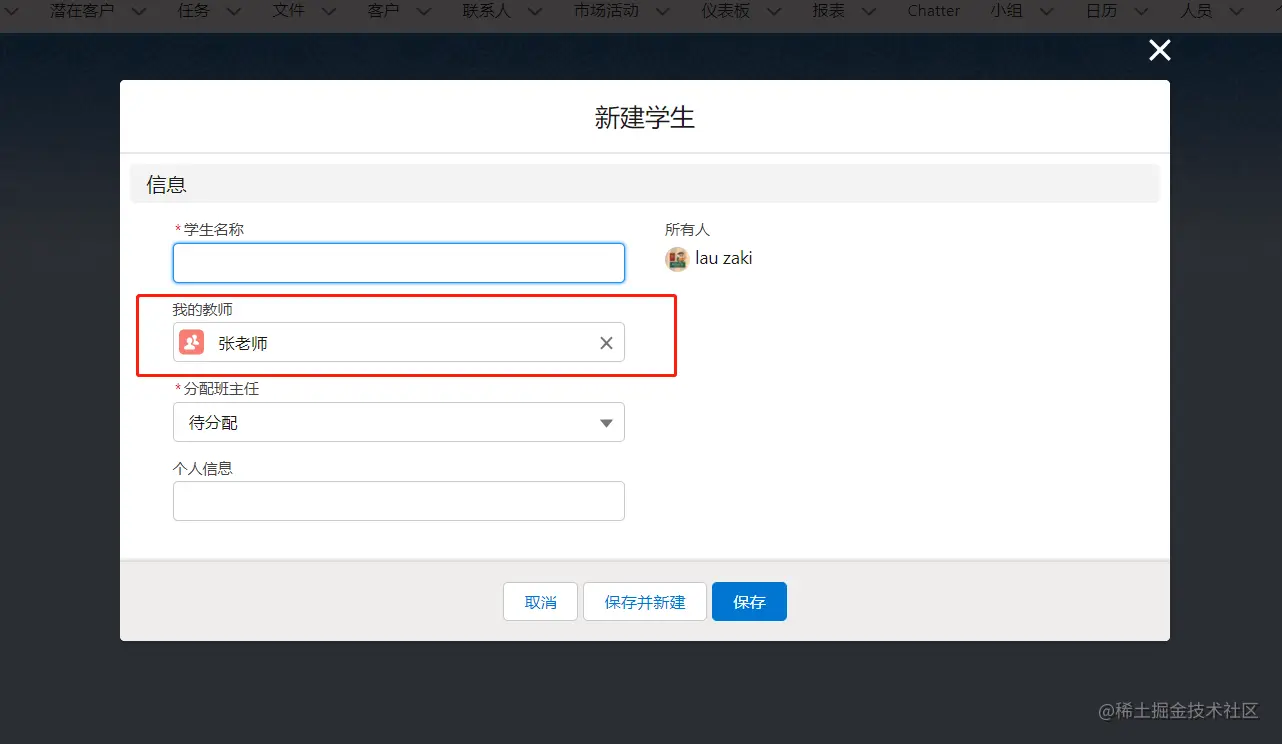Screen dimensions: 1282x744
Task: Expand the chevron next to 日历
Action: tap(1141, 12)
